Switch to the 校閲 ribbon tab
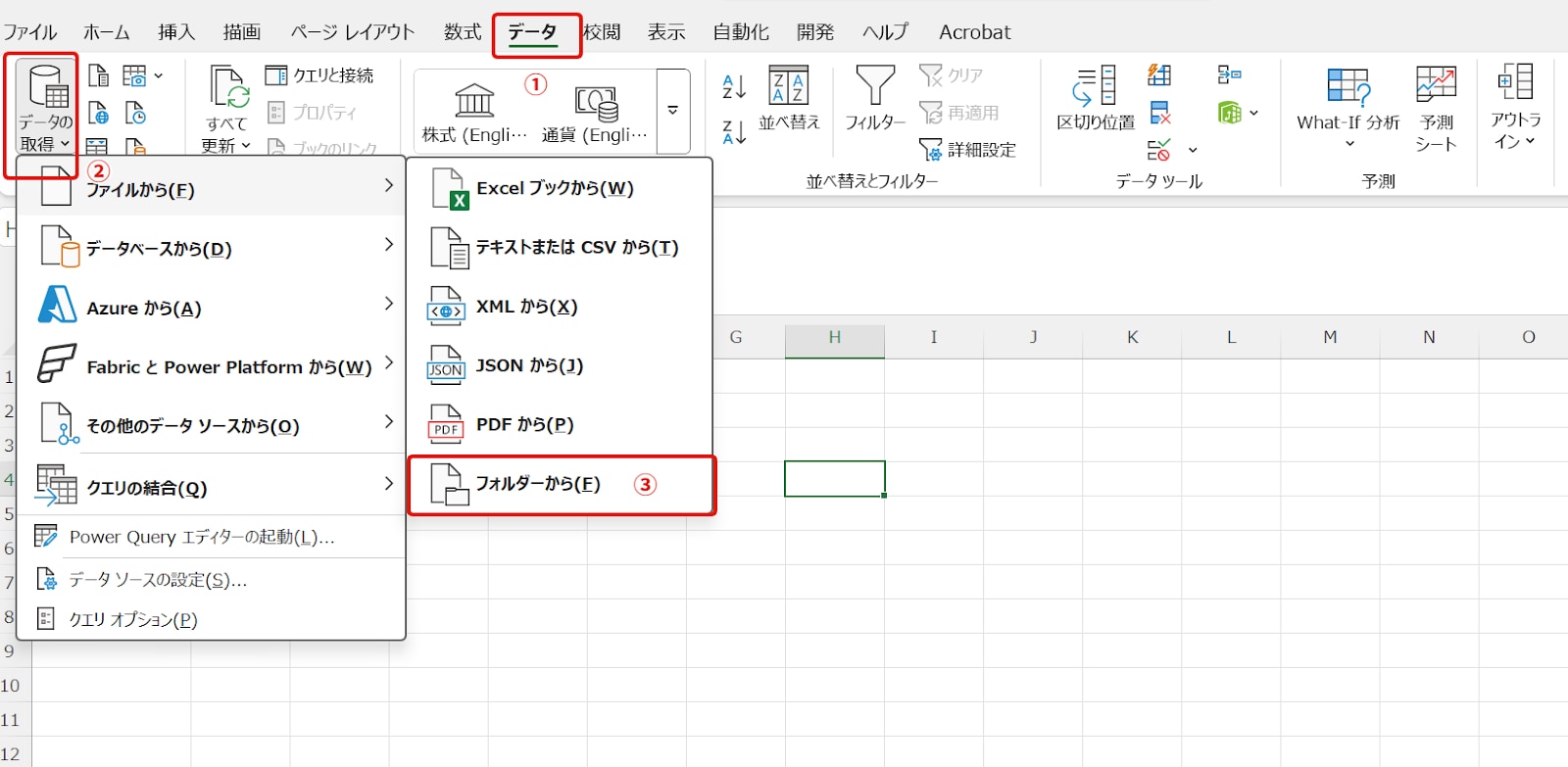 pyautogui.click(x=602, y=32)
